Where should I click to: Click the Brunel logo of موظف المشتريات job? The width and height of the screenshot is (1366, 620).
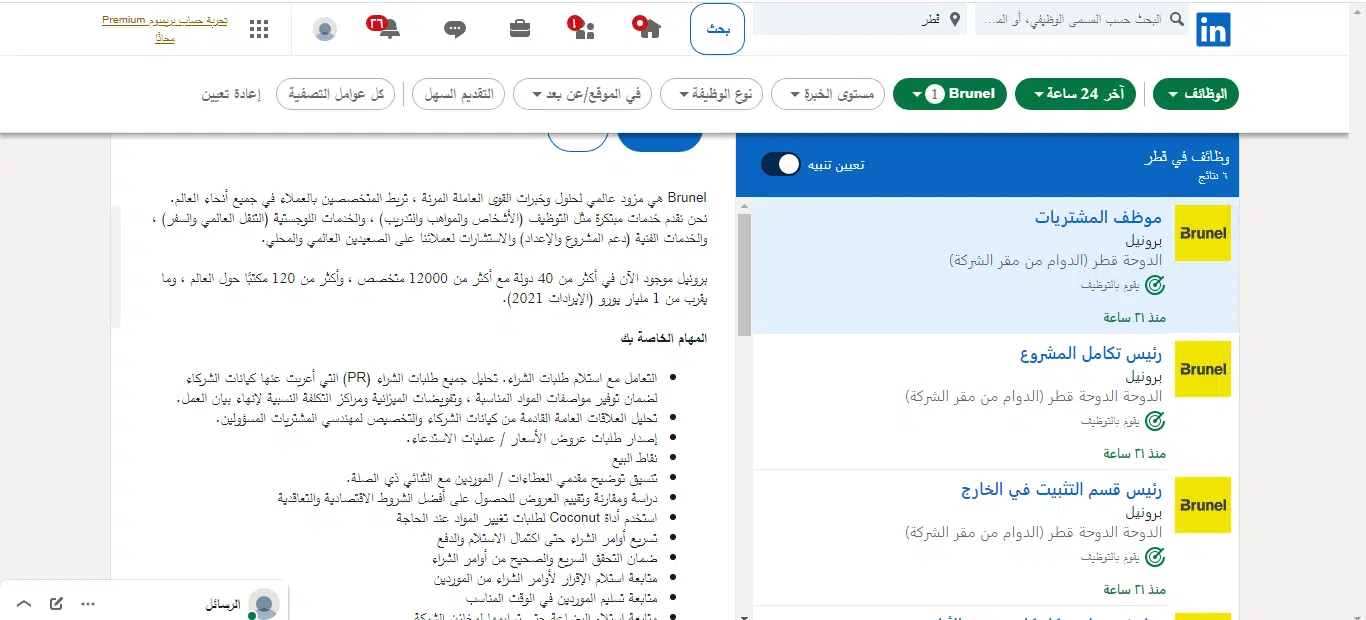tap(1202, 232)
